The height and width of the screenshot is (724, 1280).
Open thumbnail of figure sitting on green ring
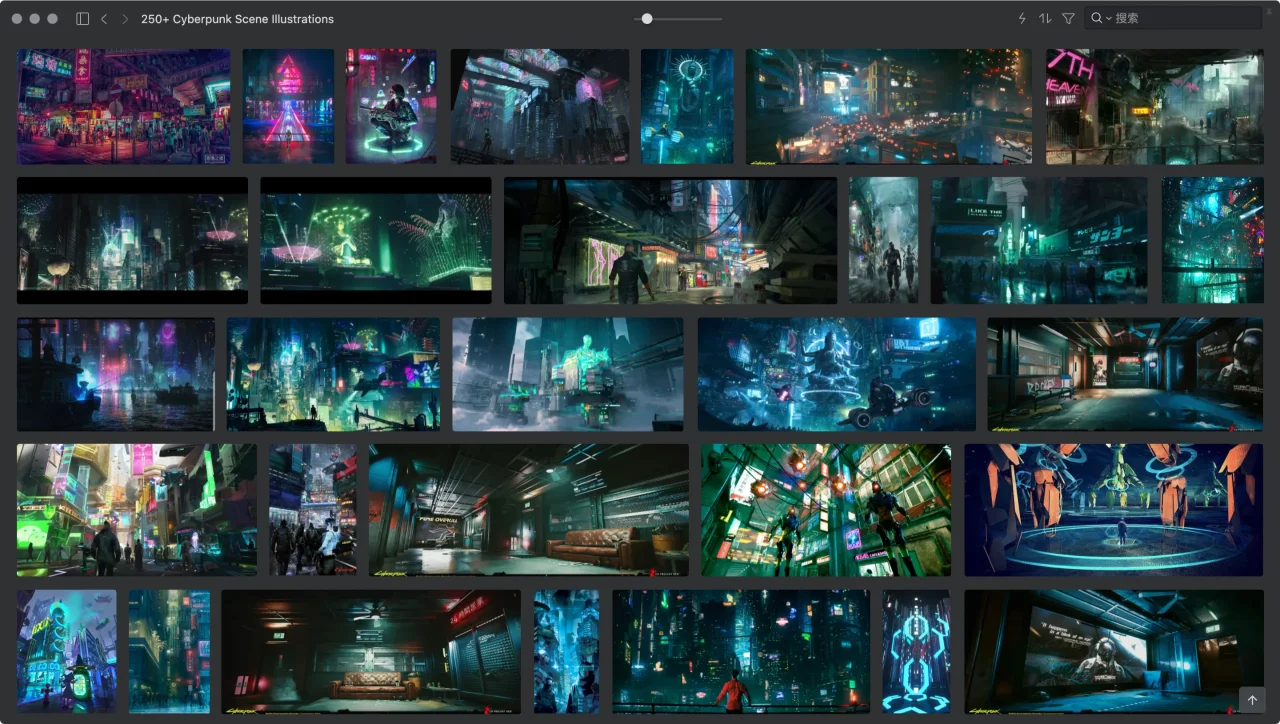(x=391, y=107)
